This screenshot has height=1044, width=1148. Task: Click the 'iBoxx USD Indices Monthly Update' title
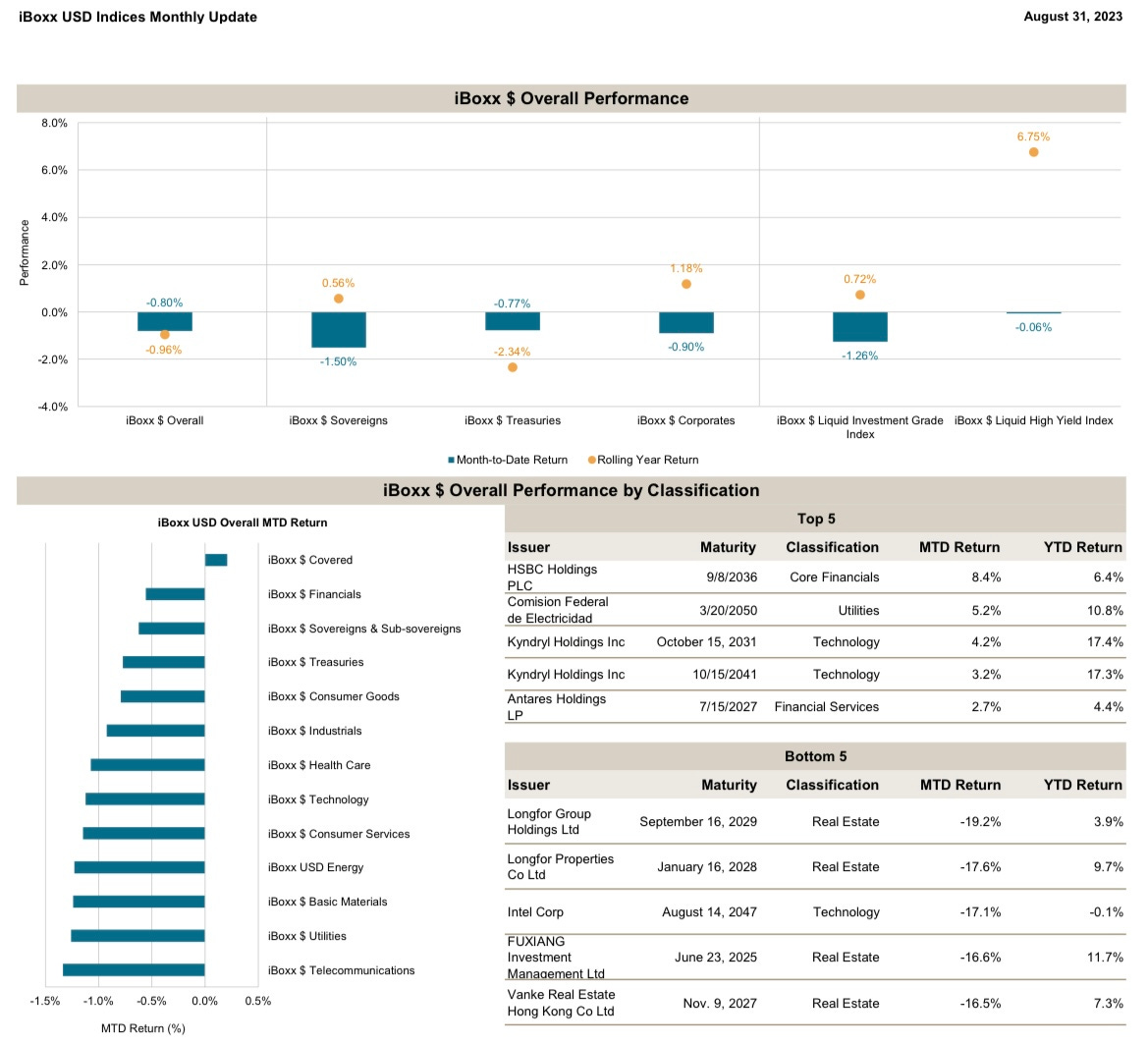[x=137, y=17]
